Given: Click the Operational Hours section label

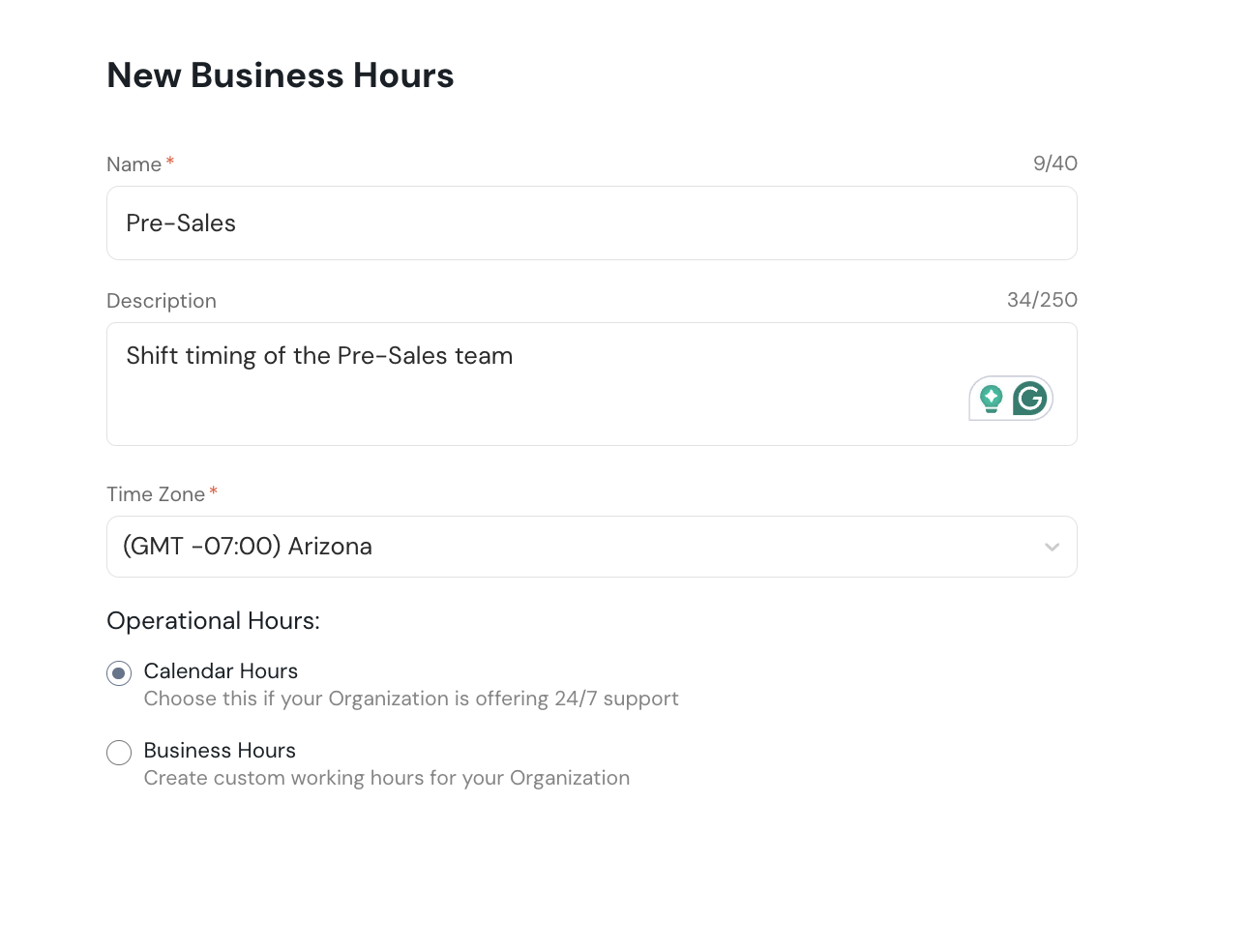Looking at the screenshot, I should pos(213,621).
